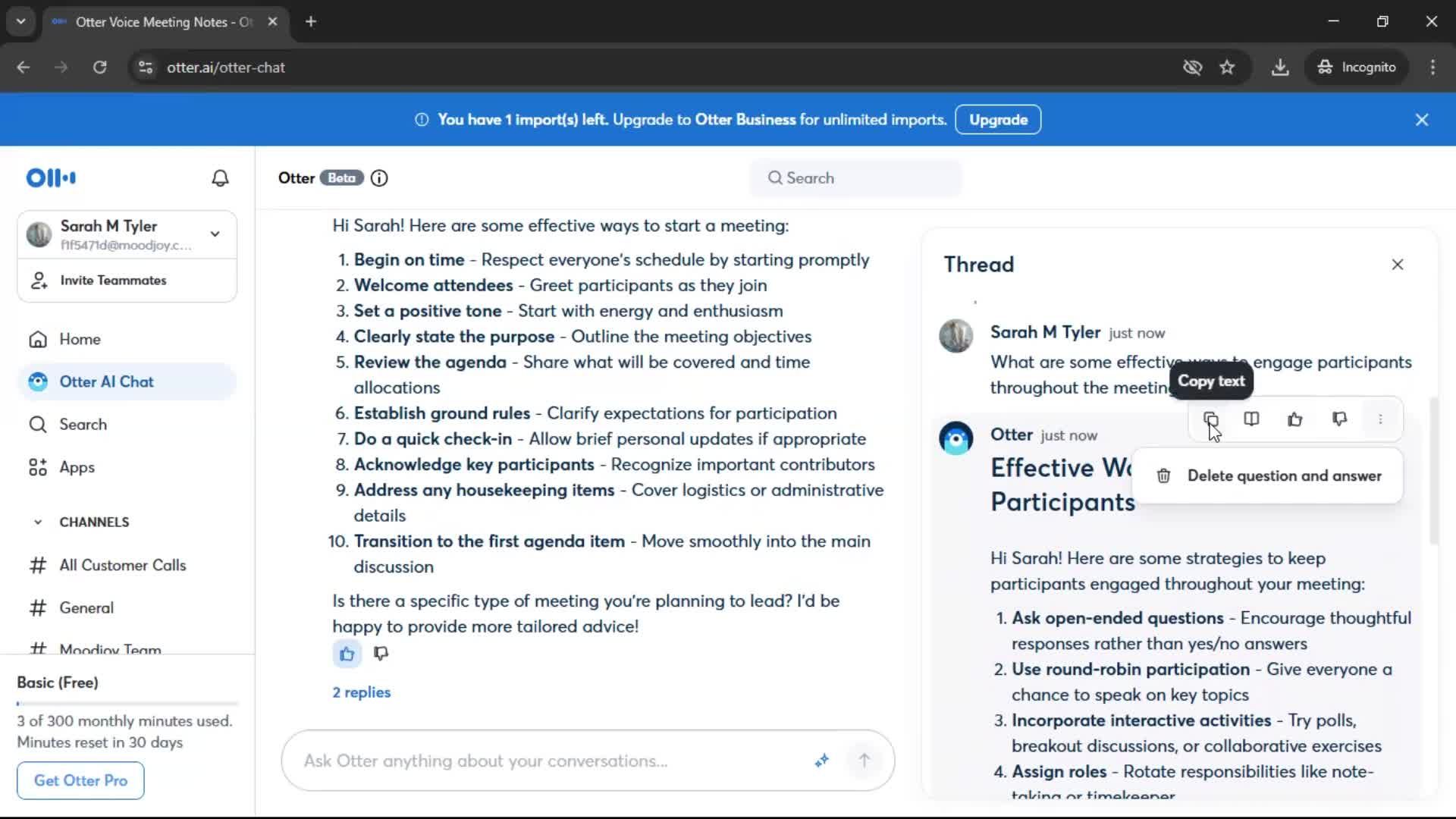Bookmark this page with the star icon
1456x819 pixels.
tap(1227, 67)
